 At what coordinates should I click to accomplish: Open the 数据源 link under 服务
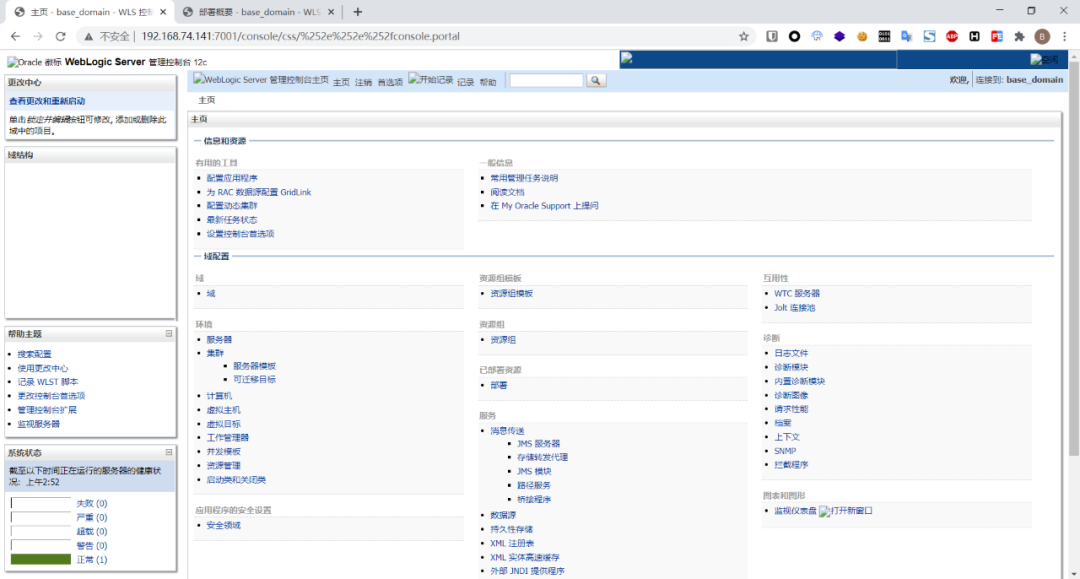[503, 515]
